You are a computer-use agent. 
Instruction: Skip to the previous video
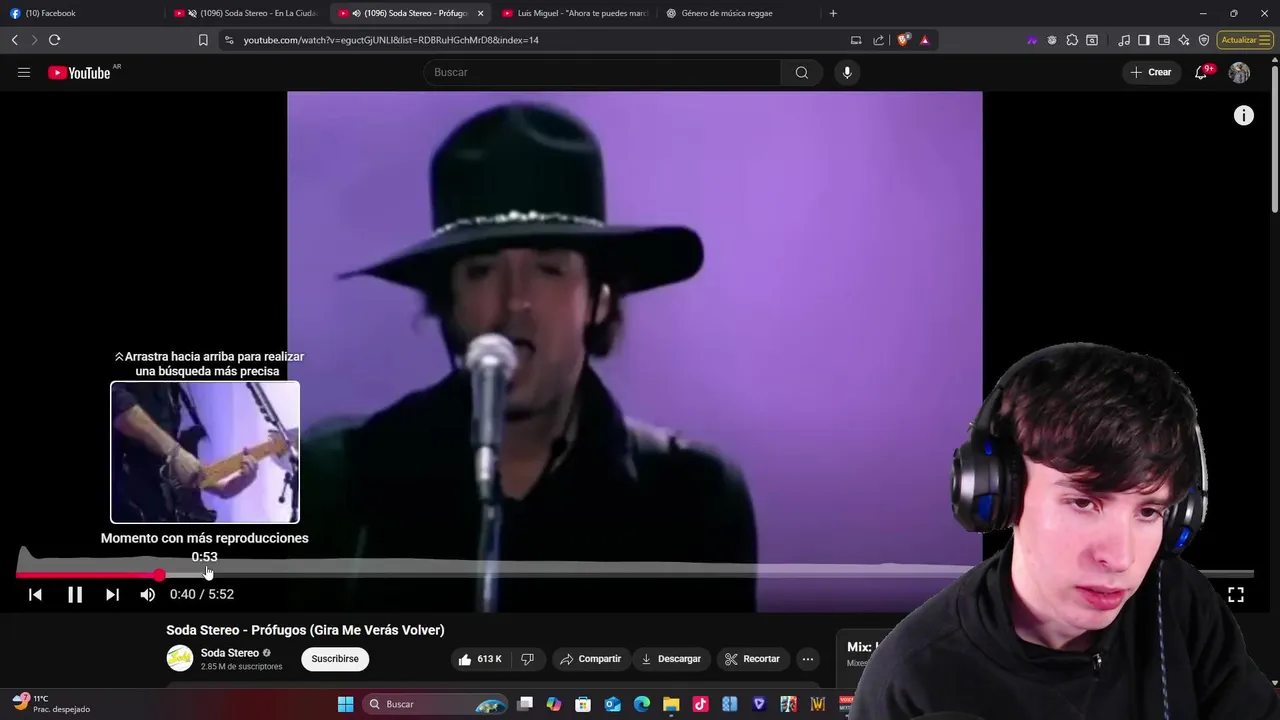tap(35, 594)
